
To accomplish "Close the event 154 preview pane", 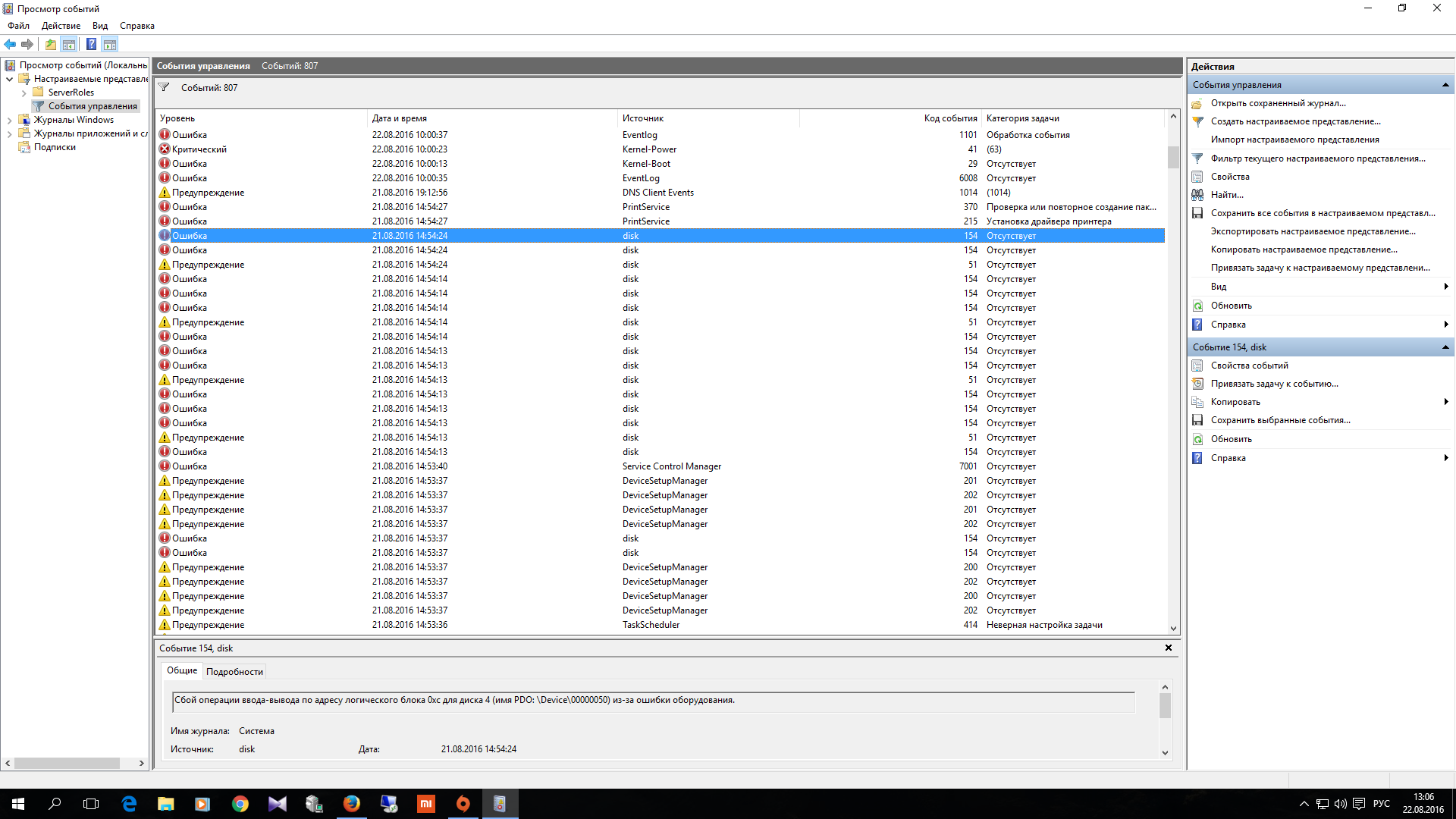I will [1168, 648].
